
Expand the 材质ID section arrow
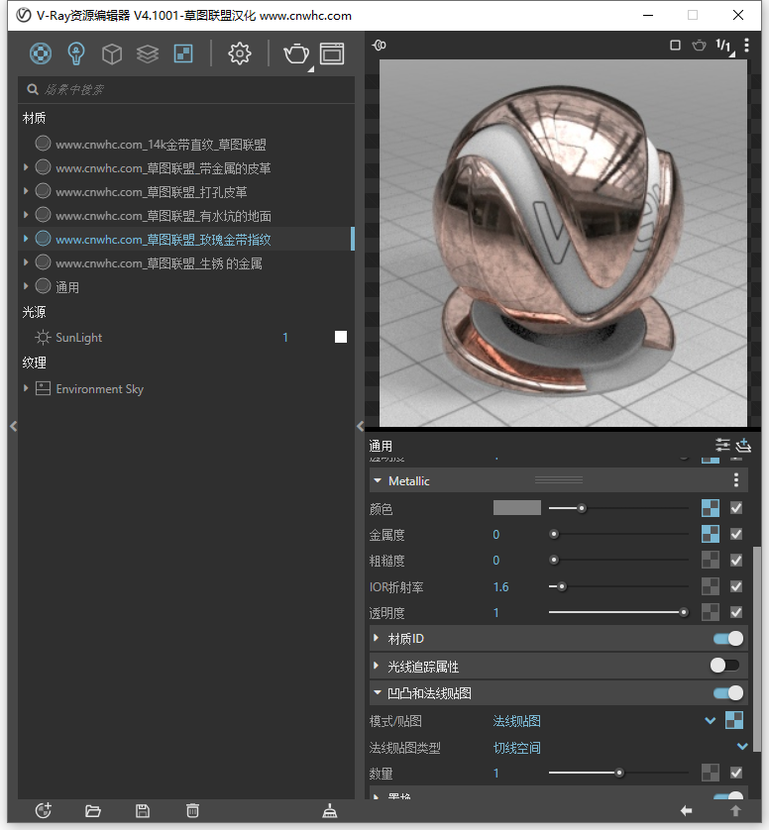coord(376,638)
